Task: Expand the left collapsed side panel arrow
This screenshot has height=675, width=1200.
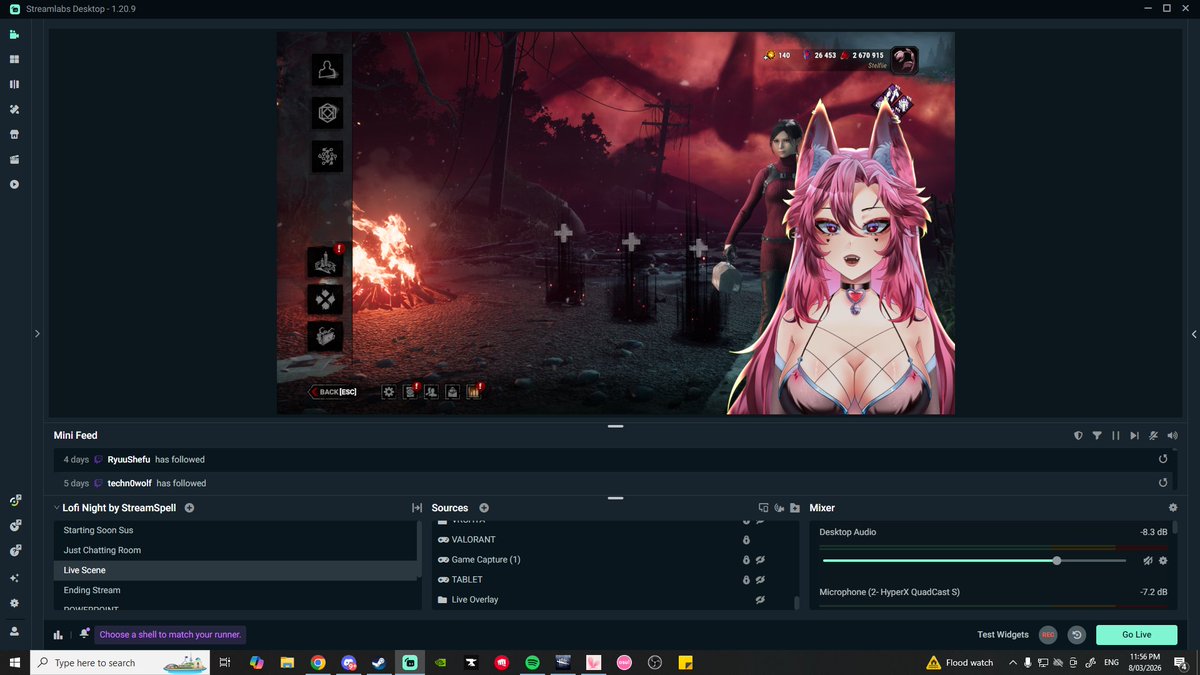Action: [x=37, y=334]
